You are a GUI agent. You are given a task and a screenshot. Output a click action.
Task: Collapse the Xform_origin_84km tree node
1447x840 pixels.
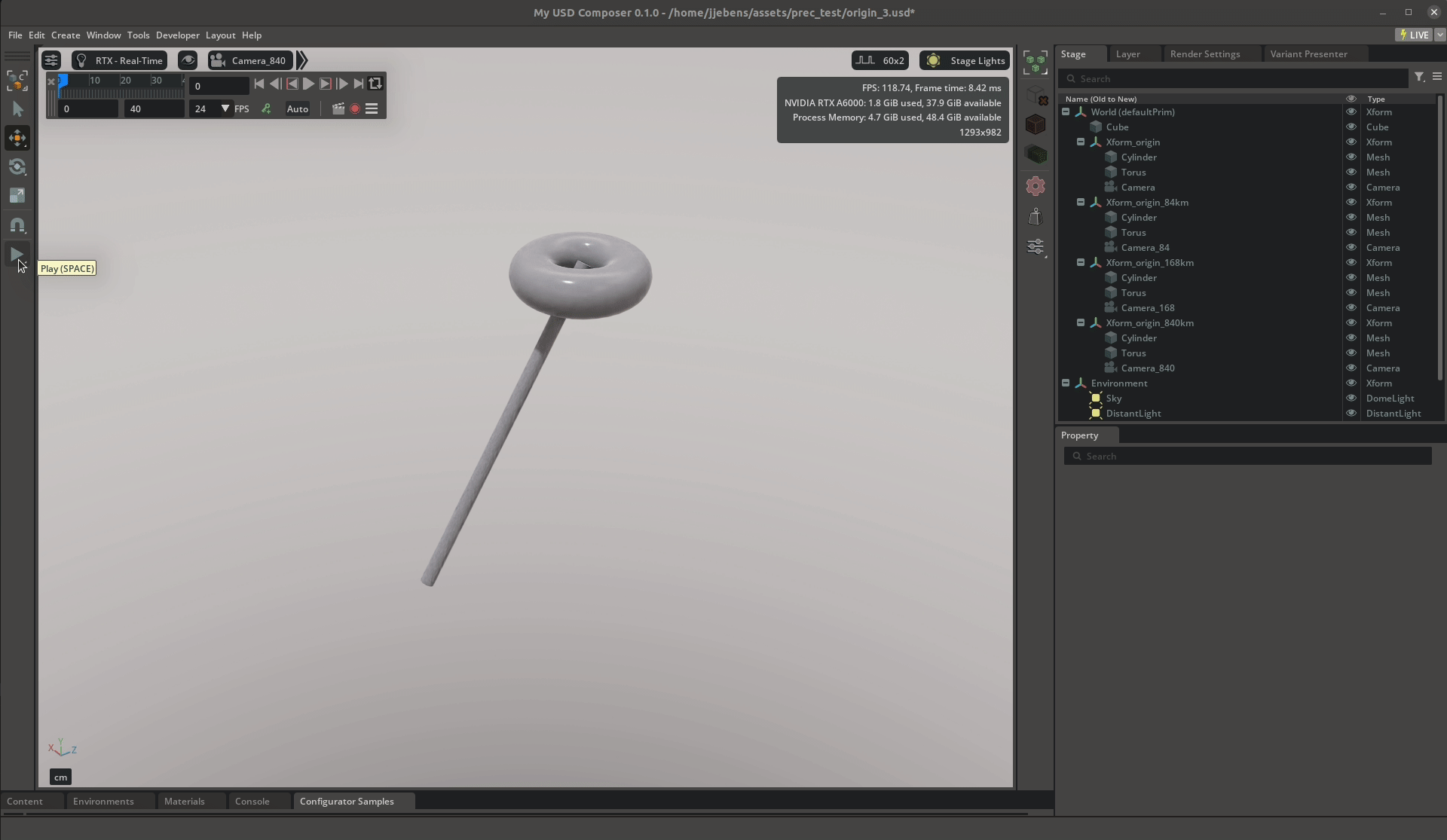[x=1081, y=202]
